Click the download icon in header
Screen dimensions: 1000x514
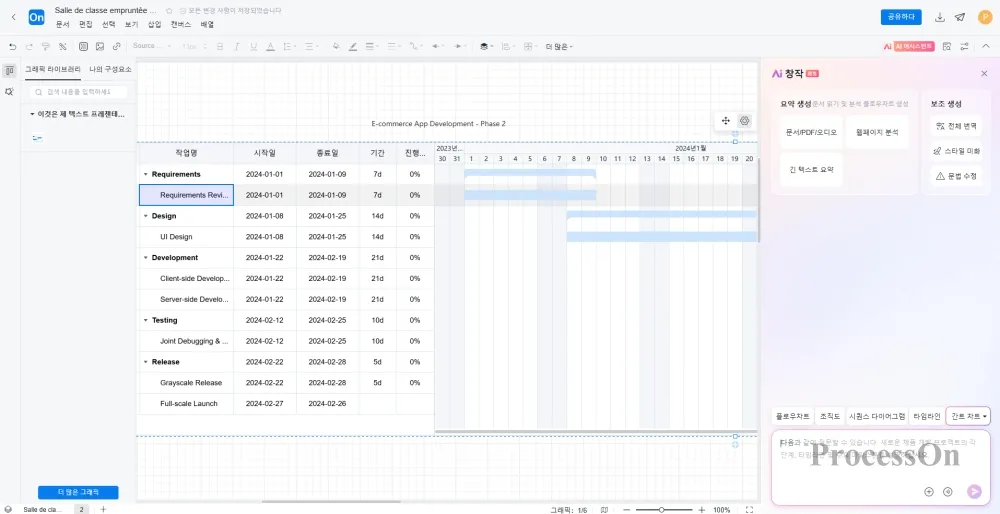(939, 17)
